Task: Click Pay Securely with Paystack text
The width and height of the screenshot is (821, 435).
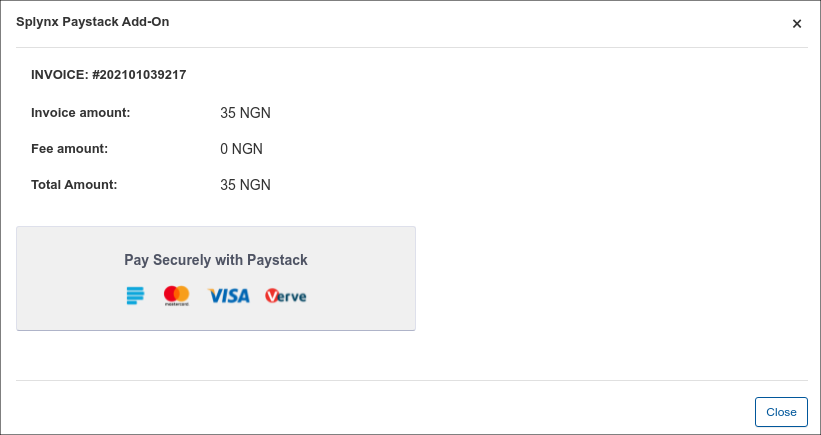Action: click(x=216, y=260)
